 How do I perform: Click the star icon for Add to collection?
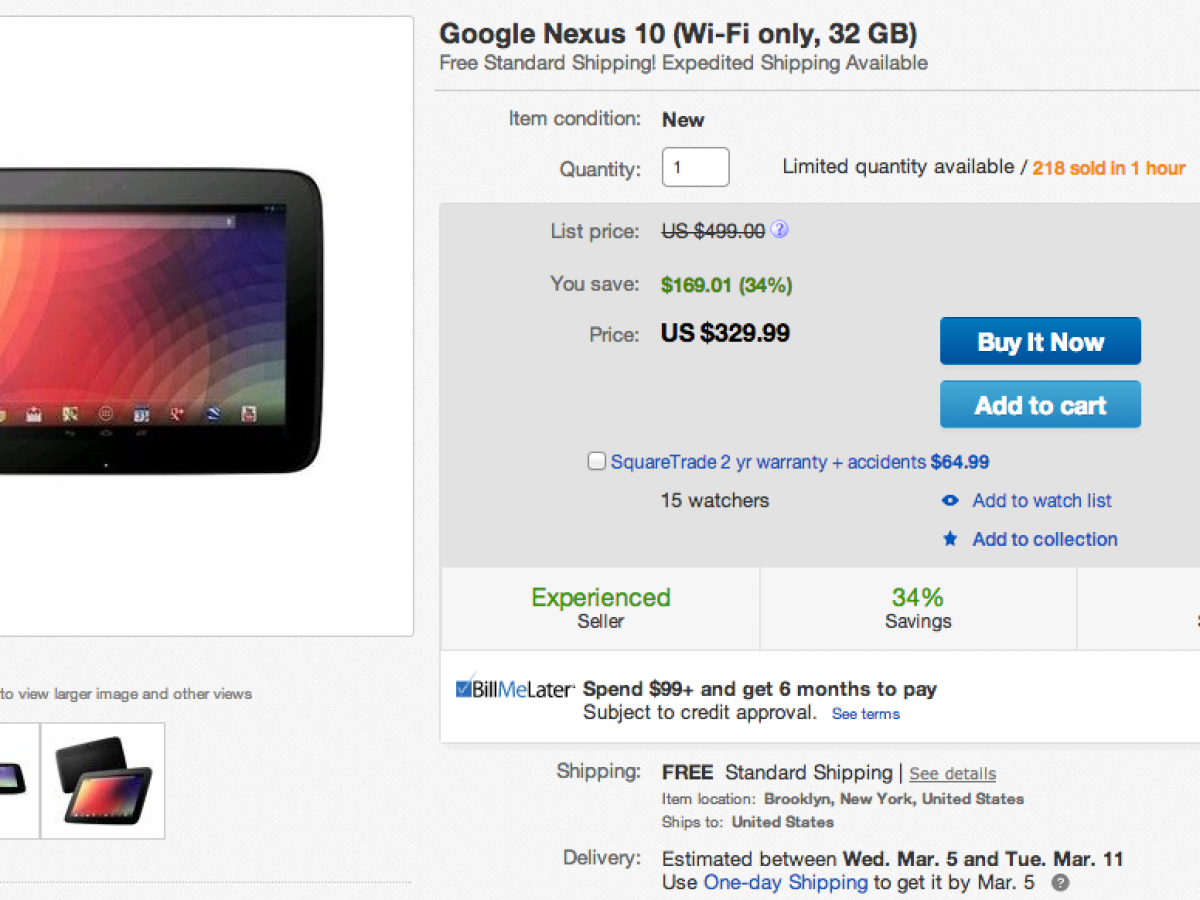click(x=950, y=539)
